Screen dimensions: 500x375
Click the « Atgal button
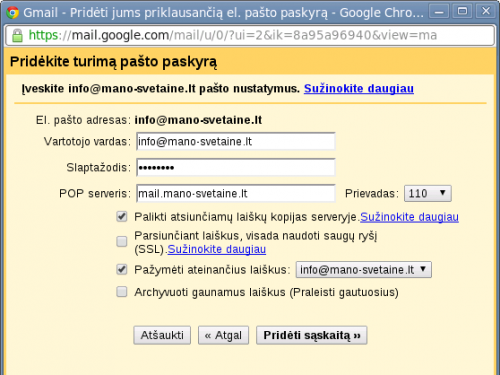[x=223, y=335]
